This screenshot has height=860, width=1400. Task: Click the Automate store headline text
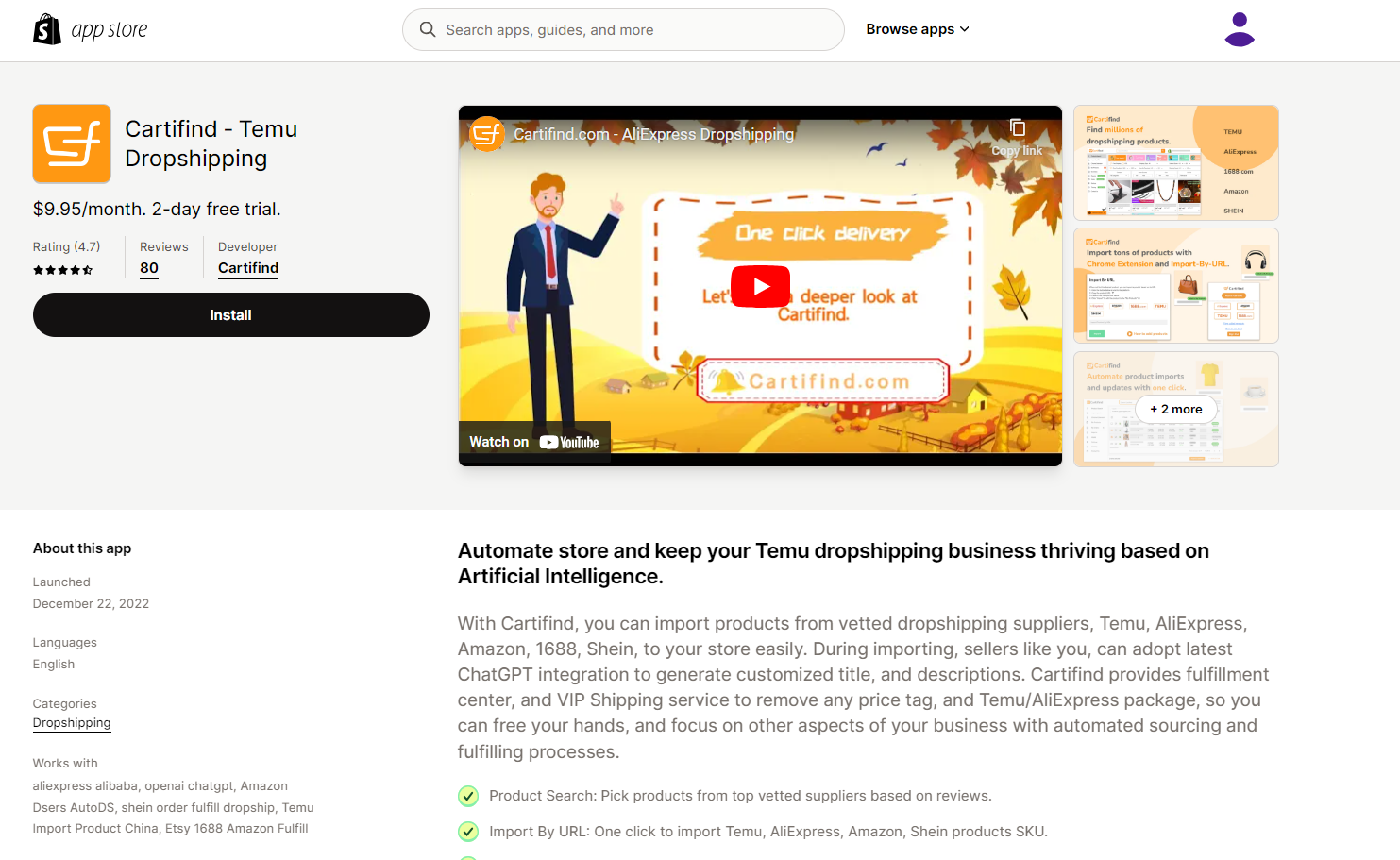click(834, 564)
